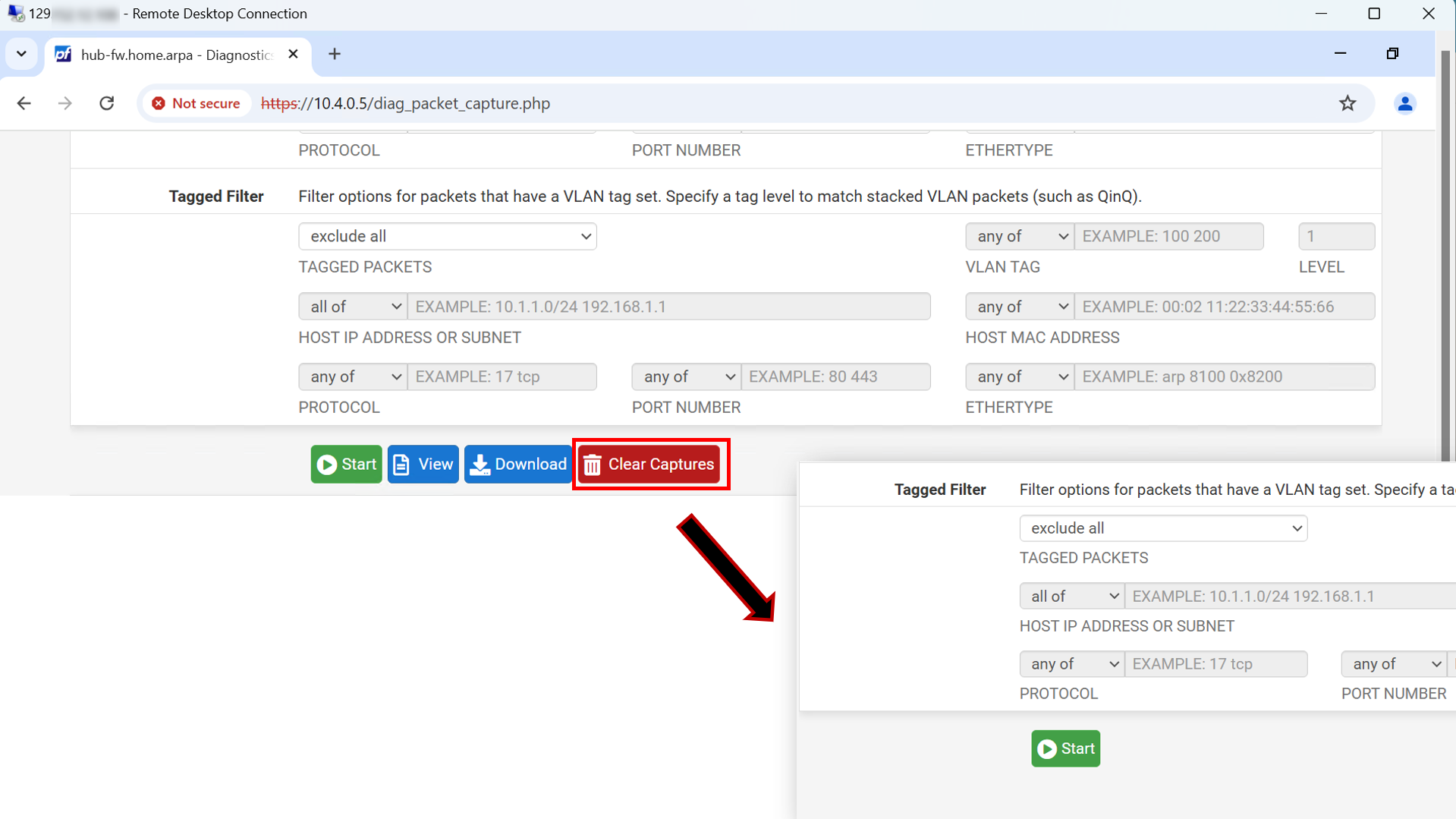This screenshot has width=1456, height=819.
Task: Click the browser back arrow
Action: coord(24,103)
